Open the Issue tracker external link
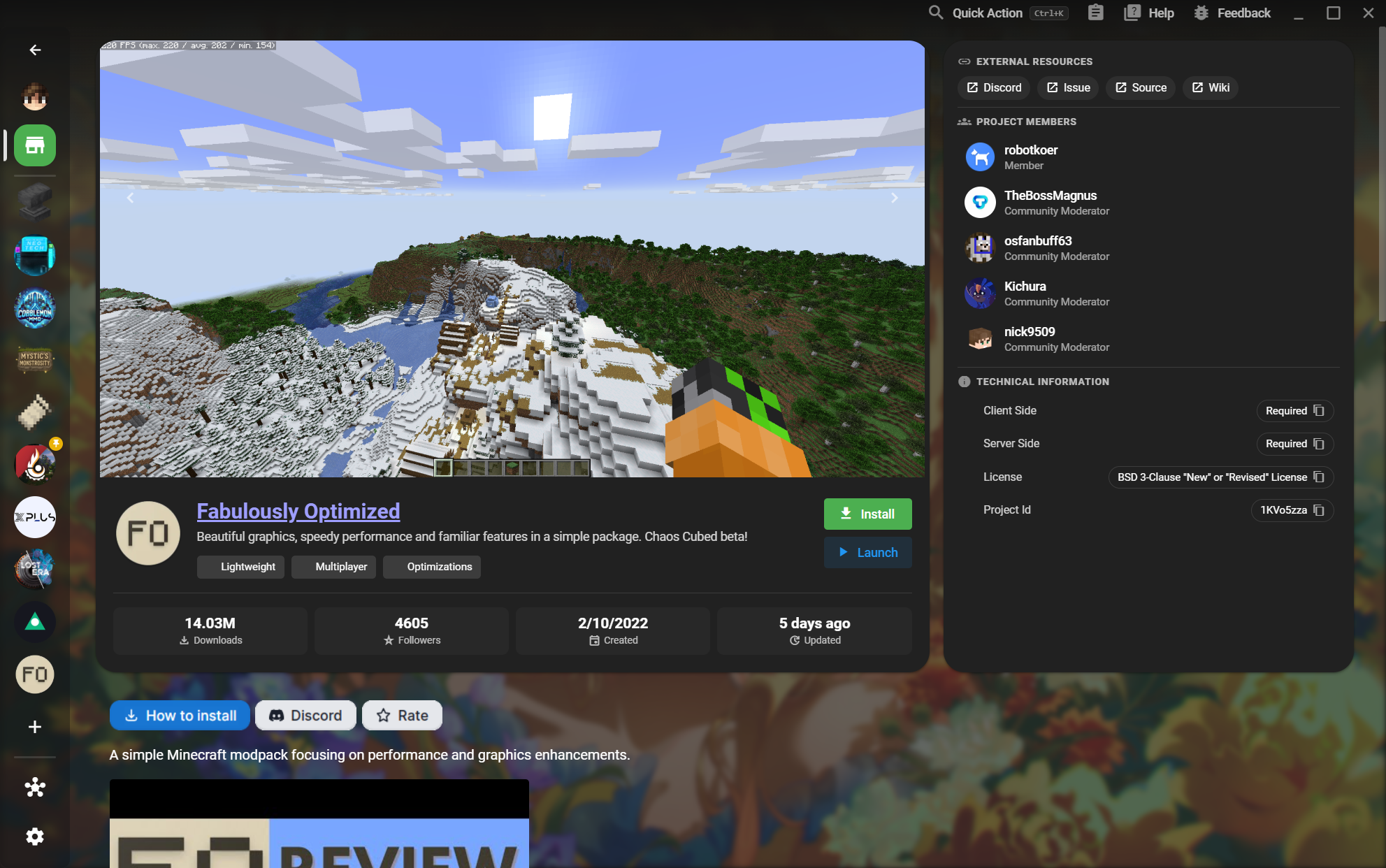This screenshot has height=868, width=1386. tap(1068, 87)
